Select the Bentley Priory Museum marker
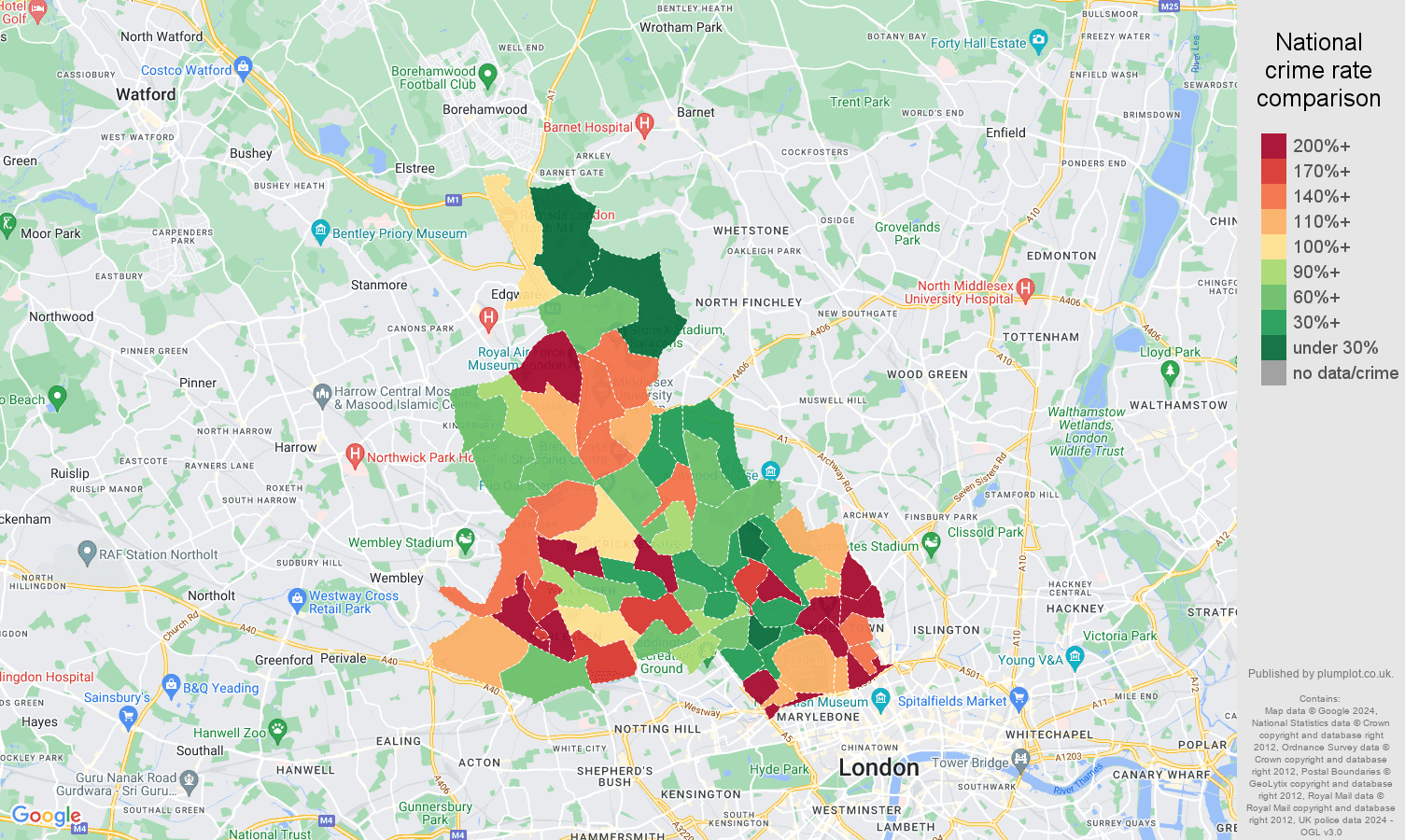This screenshot has width=1405, height=840. pyautogui.click(x=321, y=227)
